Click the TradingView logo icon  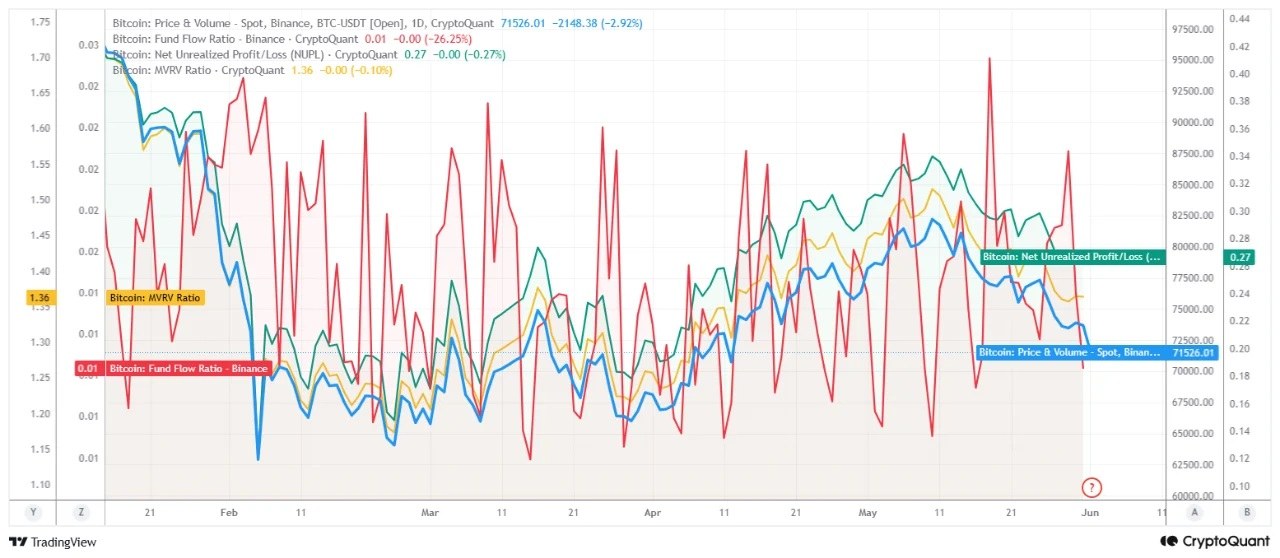click(17, 541)
